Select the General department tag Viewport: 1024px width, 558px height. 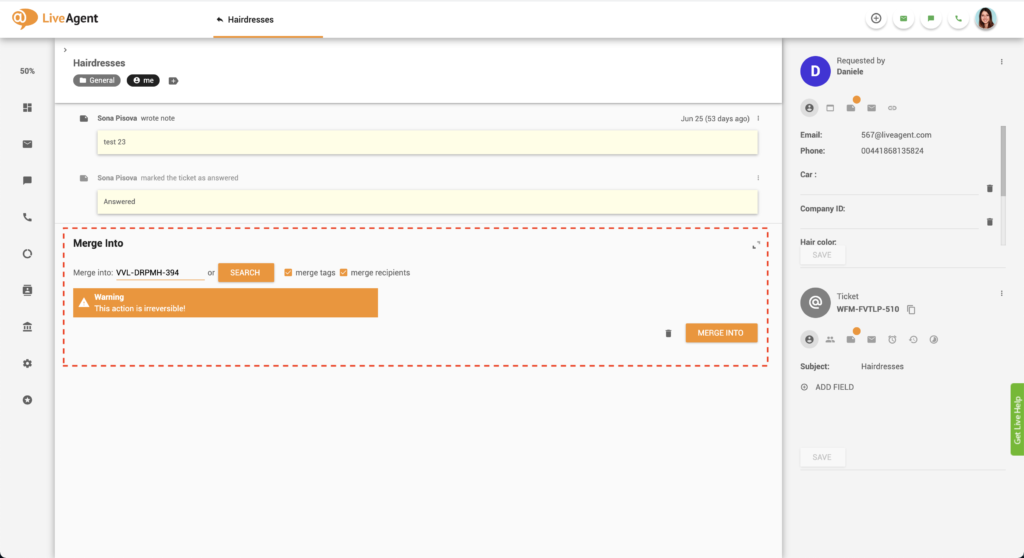tap(97, 80)
